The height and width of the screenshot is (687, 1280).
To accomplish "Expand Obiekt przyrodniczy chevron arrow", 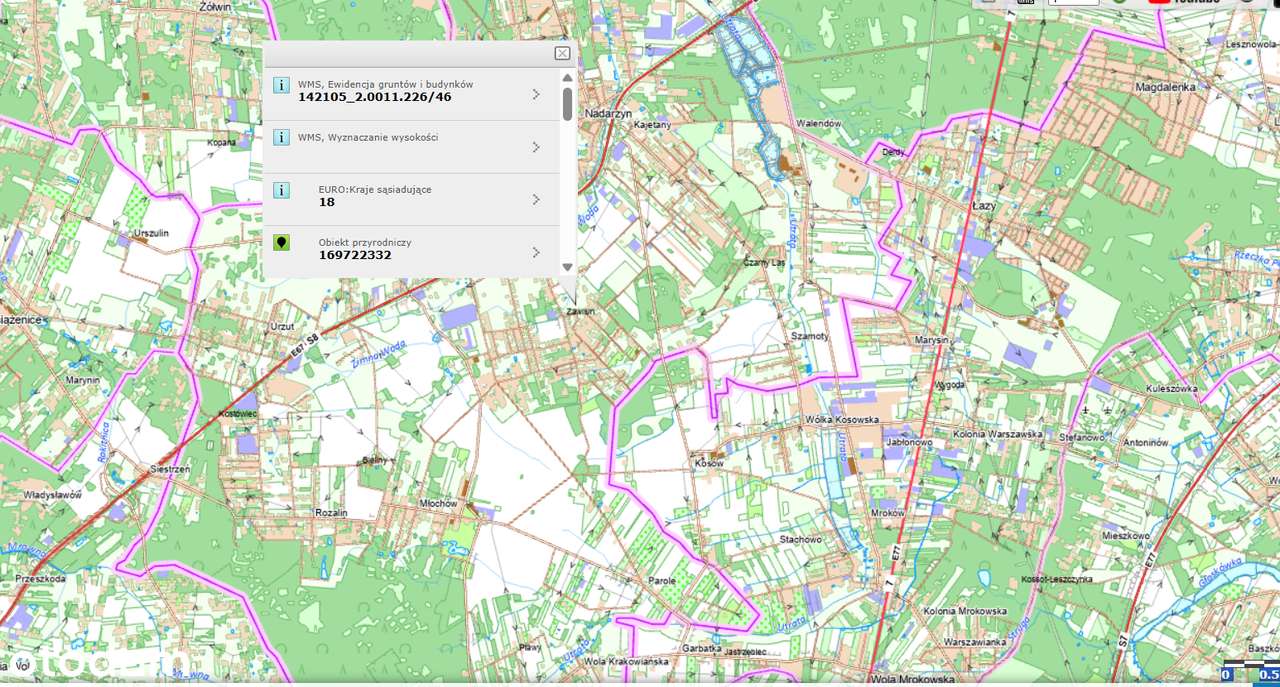I will (x=536, y=252).
